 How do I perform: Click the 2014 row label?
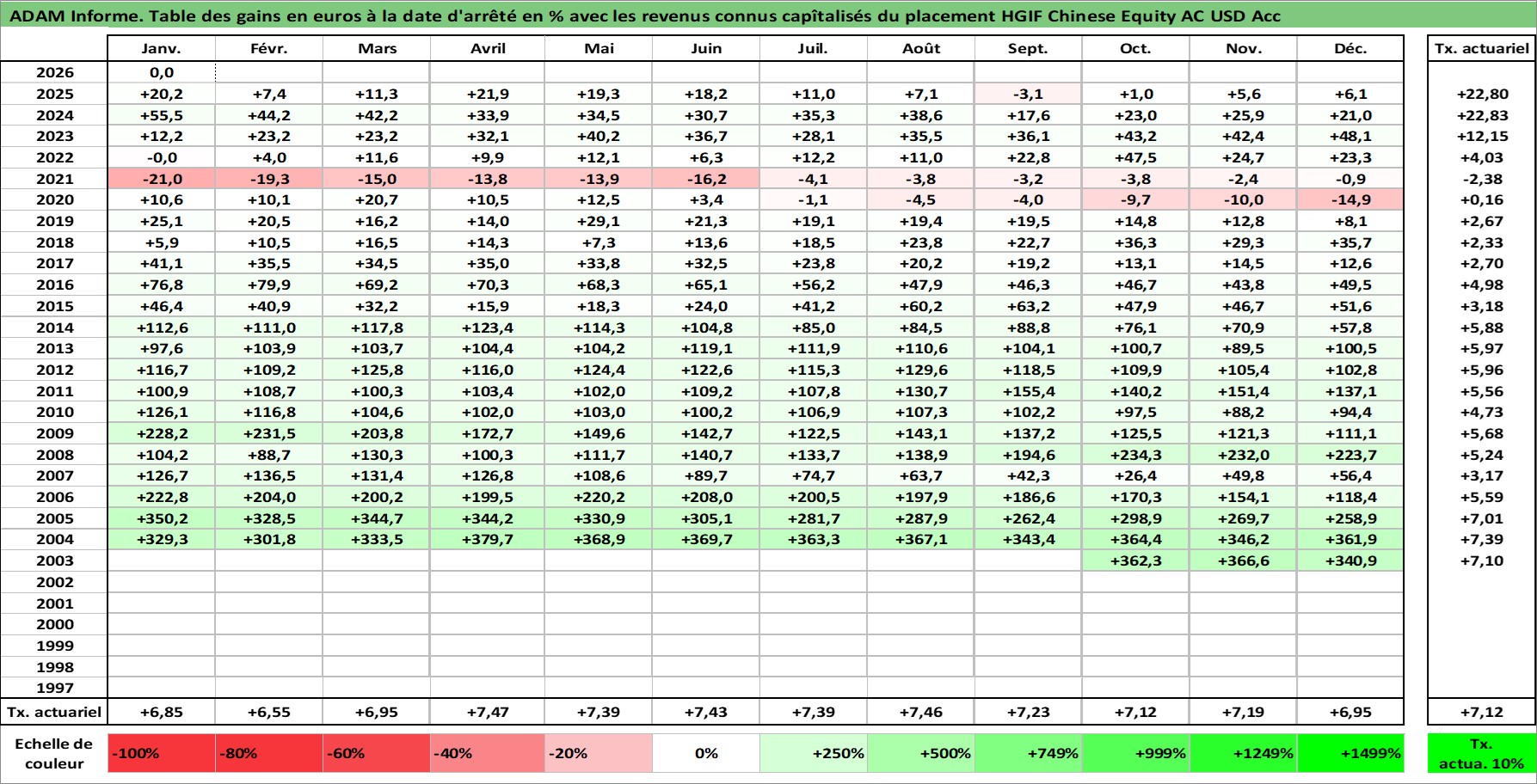click(x=54, y=328)
